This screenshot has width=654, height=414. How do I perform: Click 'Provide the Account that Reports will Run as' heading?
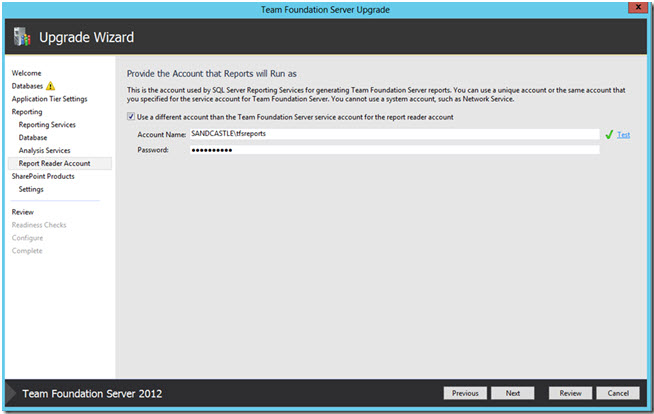coord(211,74)
